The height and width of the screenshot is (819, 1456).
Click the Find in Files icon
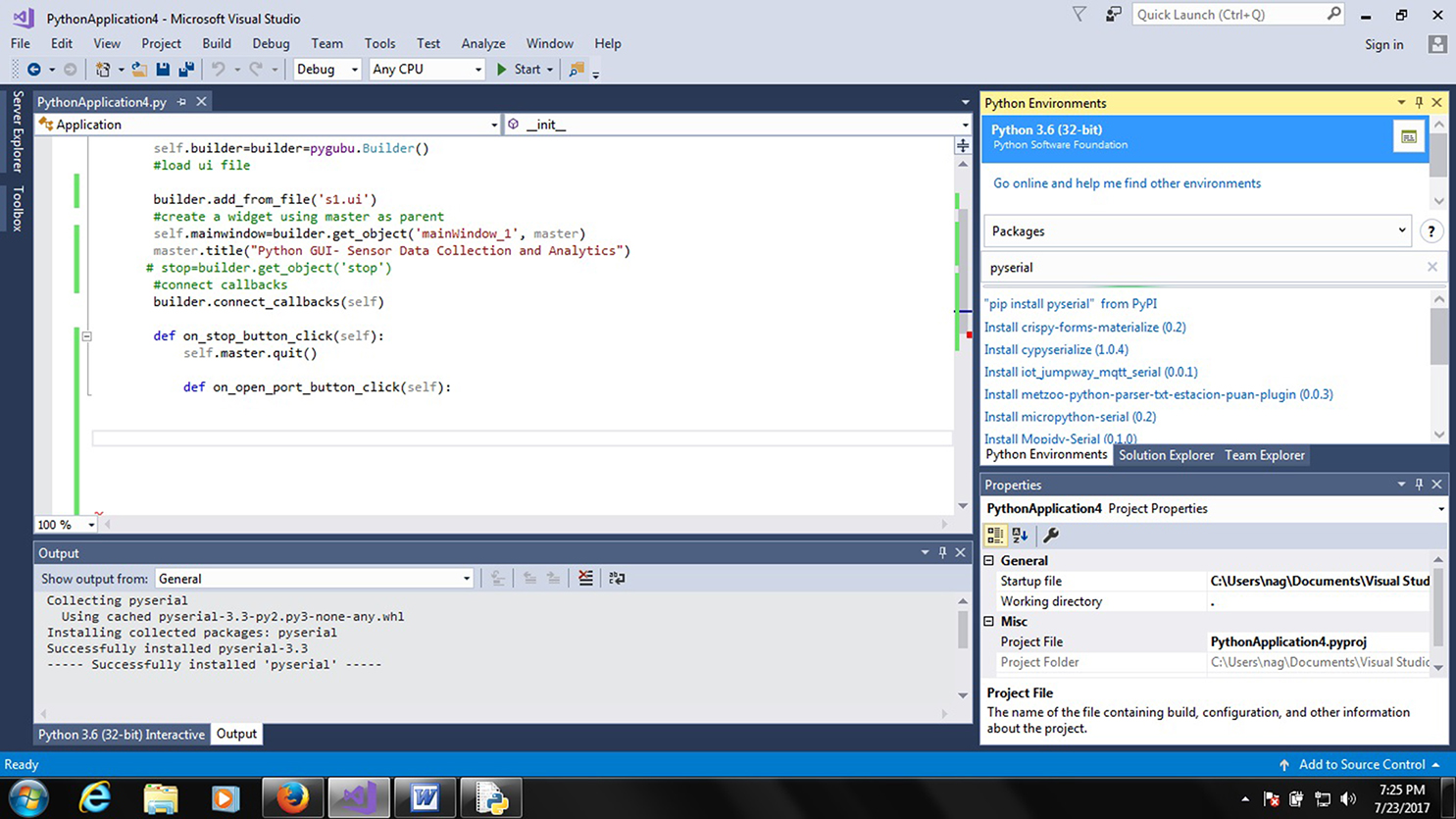(577, 70)
